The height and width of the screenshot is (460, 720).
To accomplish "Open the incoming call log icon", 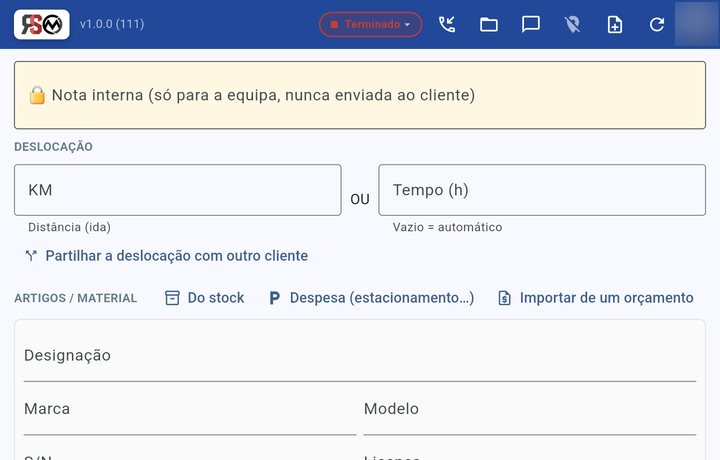I will (447, 24).
